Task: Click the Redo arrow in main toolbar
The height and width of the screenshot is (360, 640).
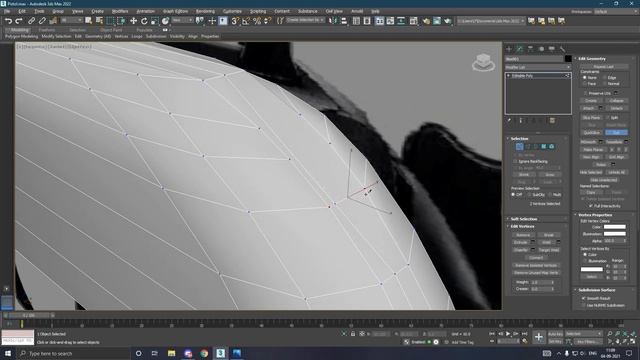Action: 19,21
